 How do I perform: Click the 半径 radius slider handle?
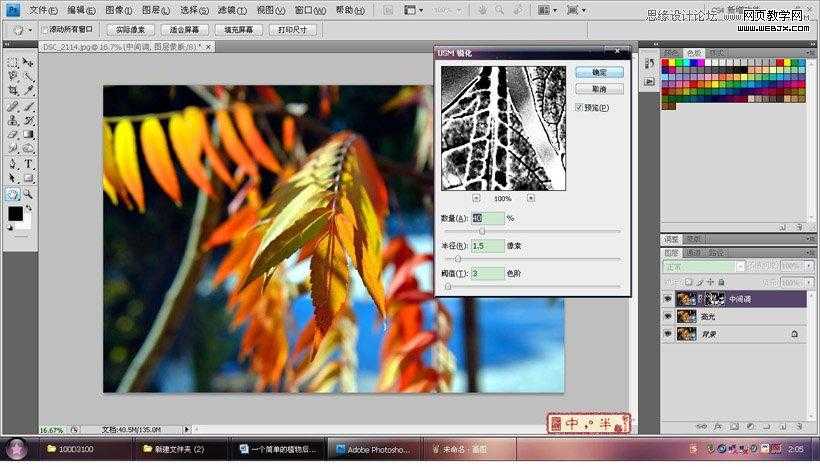point(458,259)
